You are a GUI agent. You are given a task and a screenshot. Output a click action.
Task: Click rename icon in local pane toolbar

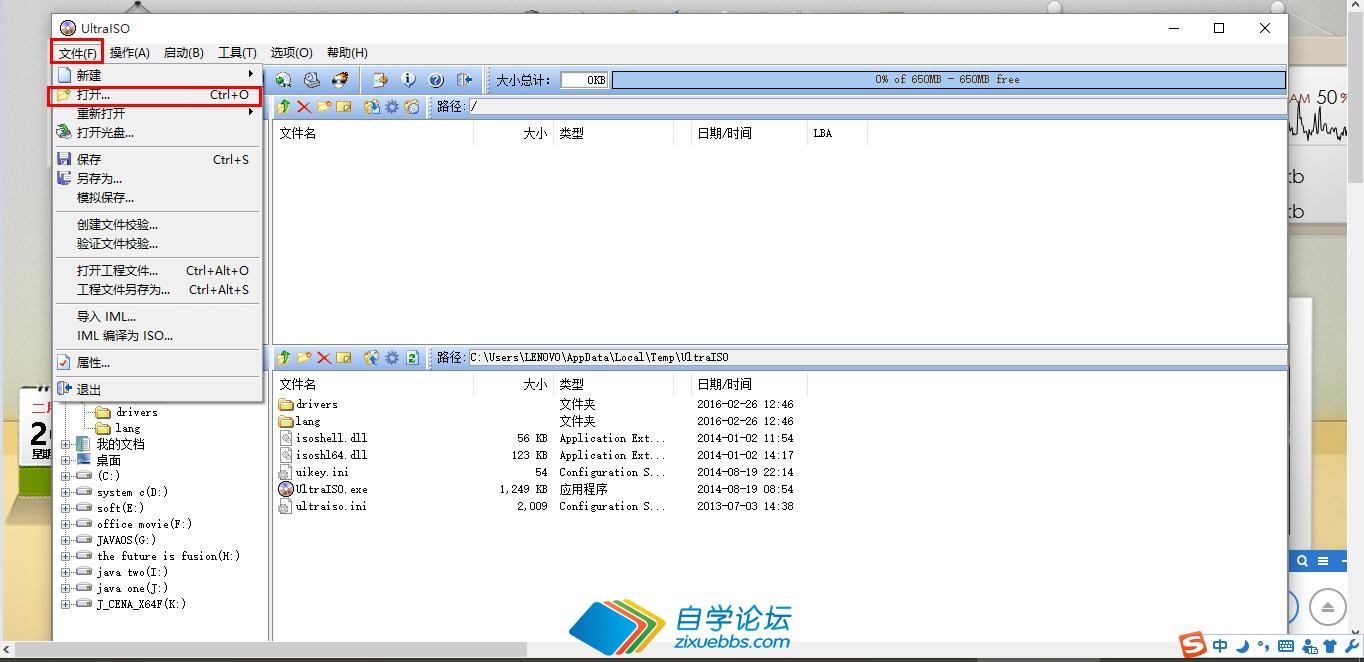344,357
